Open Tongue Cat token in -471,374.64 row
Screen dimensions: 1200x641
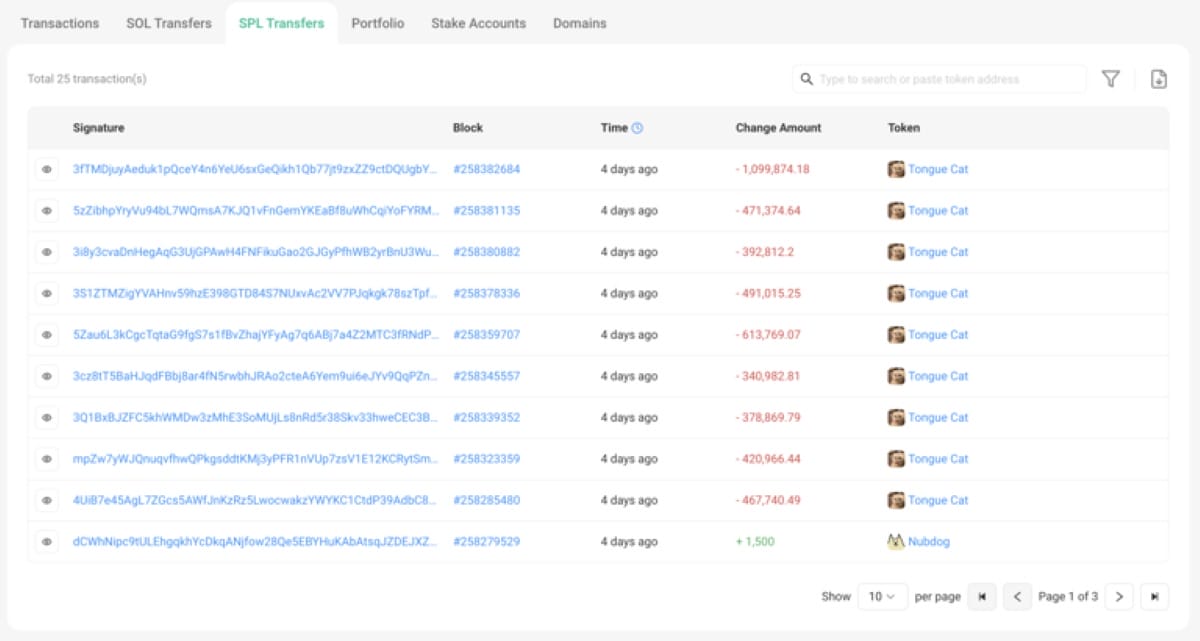coord(937,211)
